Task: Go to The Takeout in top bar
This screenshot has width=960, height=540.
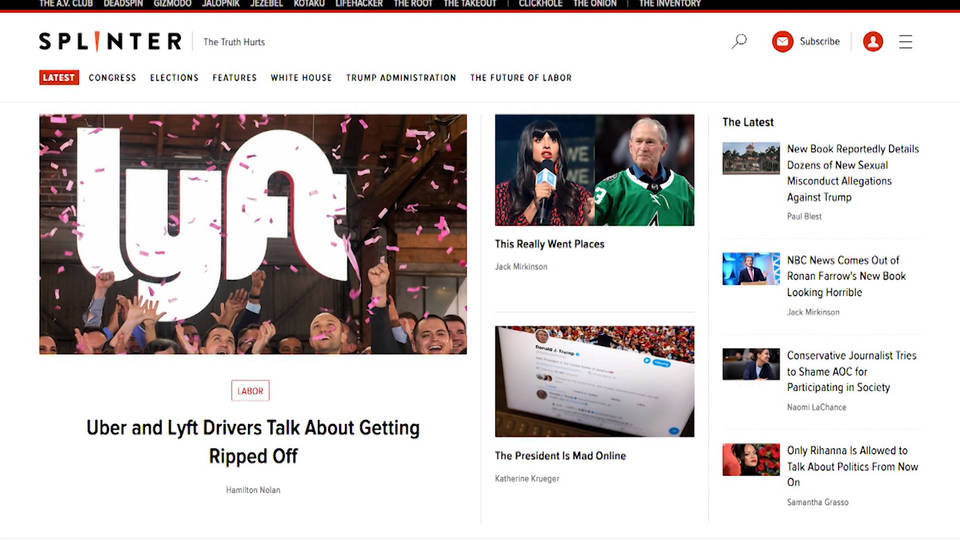Action: click(x=470, y=4)
